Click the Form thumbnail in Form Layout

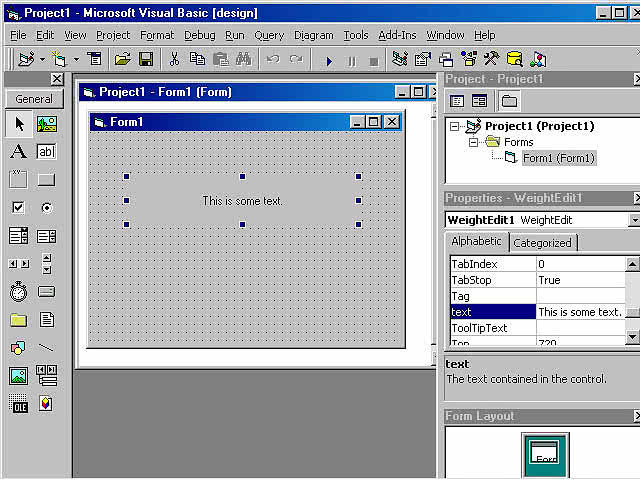pyautogui.click(x=545, y=454)
